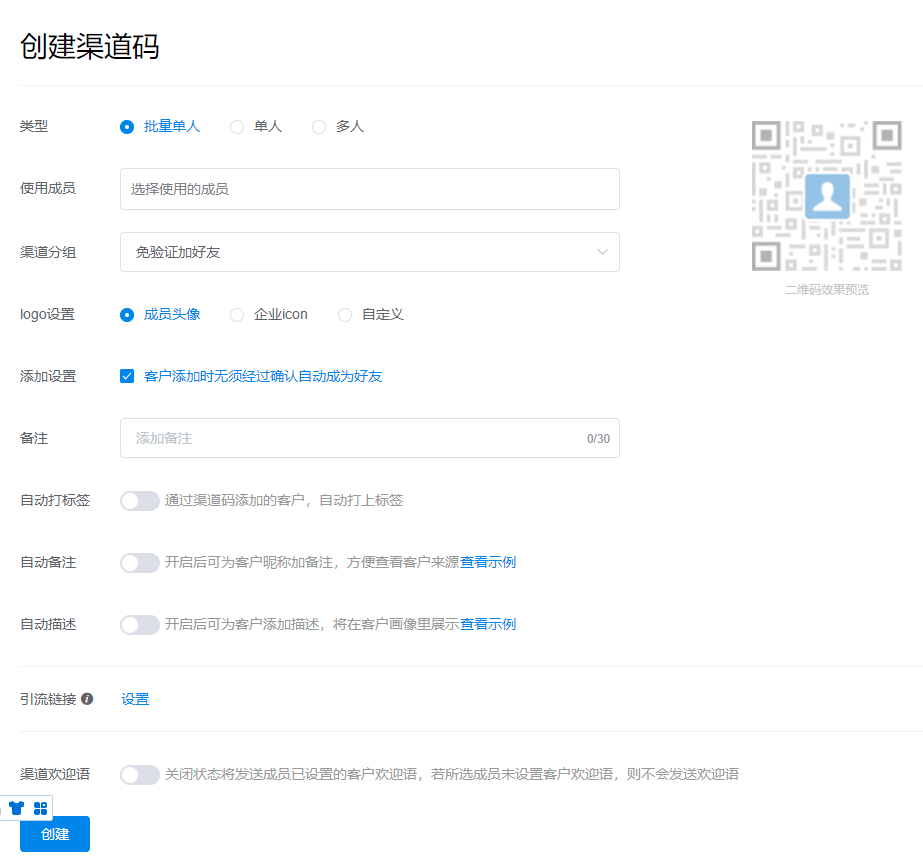This screenshot has height=861, width=923.
Task: Uncheck the auto-friend confirmation checkbox
Action: click(x=127, y=377)
